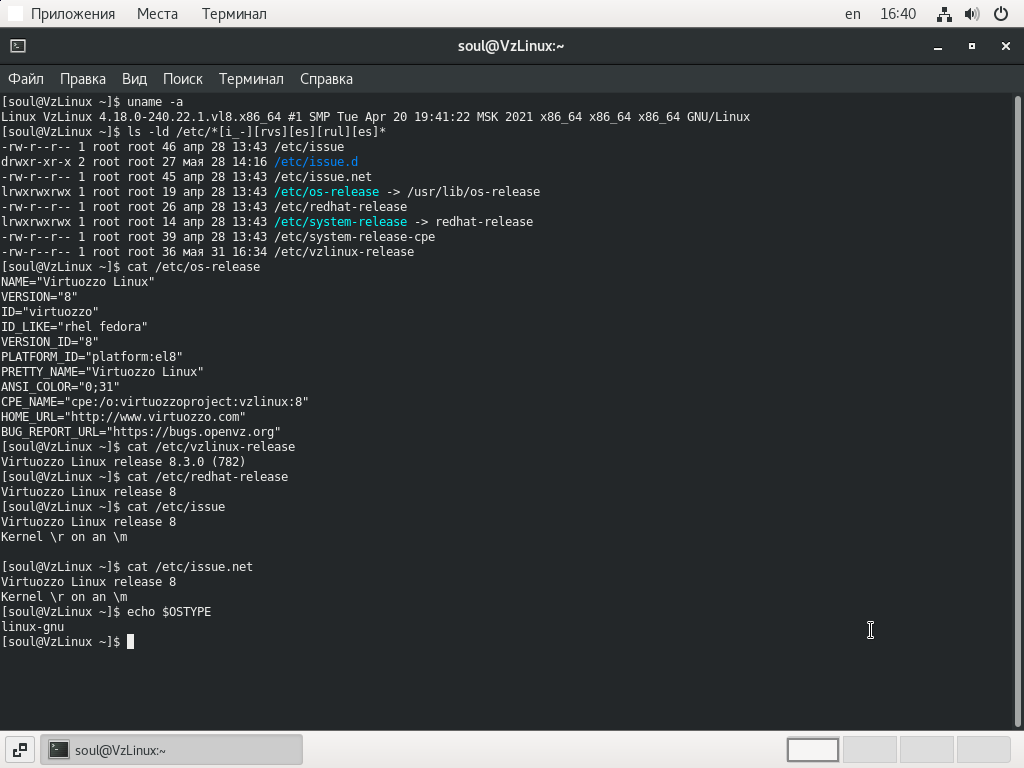Open the Справка menu

click(x=327, y=79)
